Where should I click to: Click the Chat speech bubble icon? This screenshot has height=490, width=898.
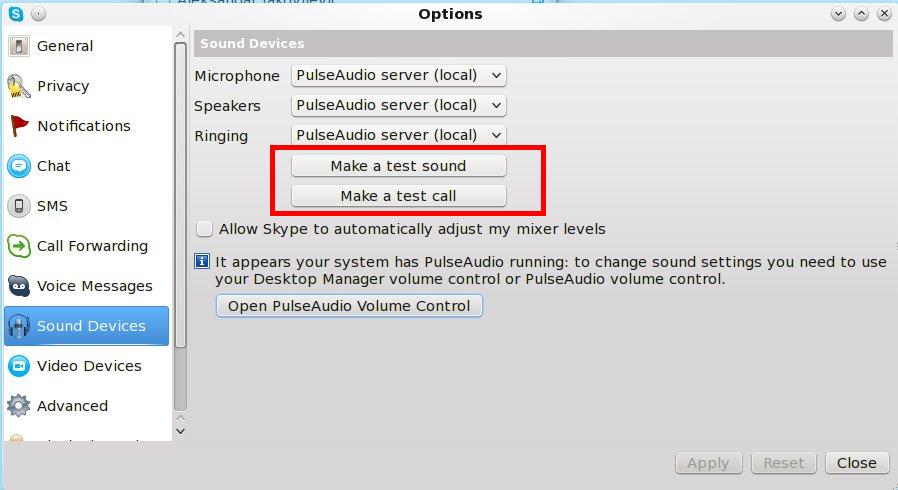point(18,166)
